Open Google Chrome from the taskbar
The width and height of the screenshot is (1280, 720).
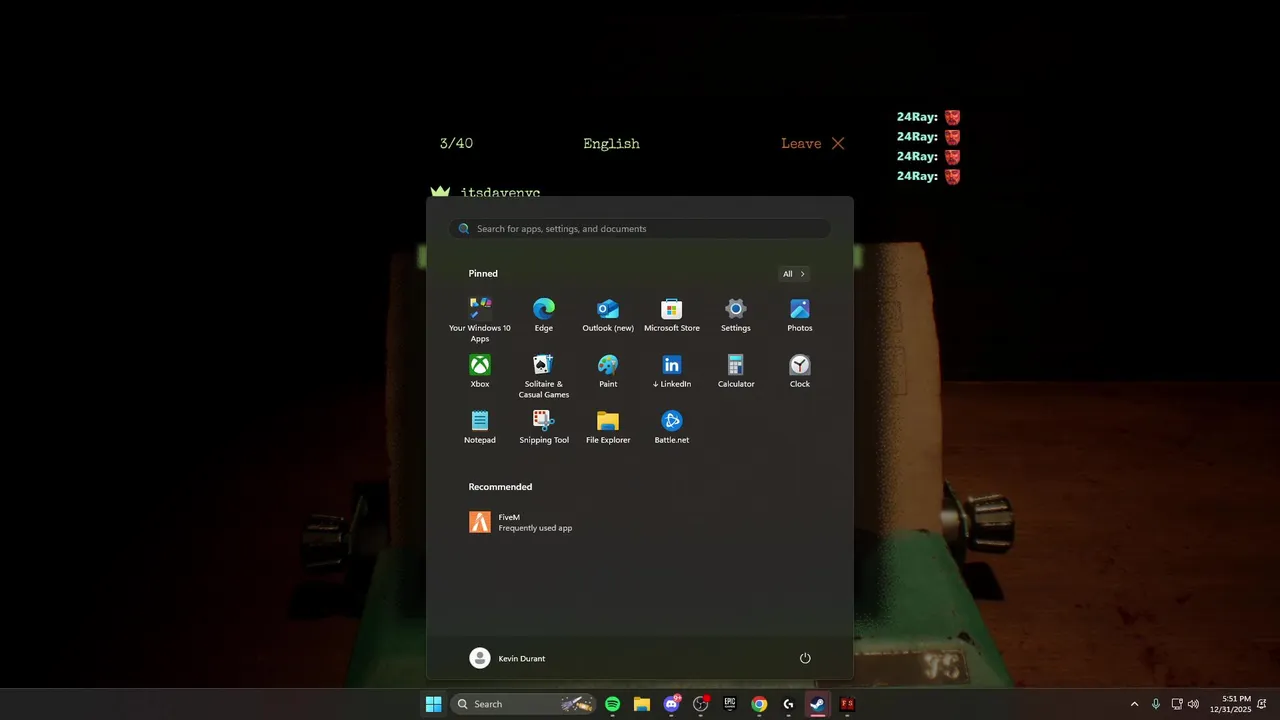(x=759, y=704)
